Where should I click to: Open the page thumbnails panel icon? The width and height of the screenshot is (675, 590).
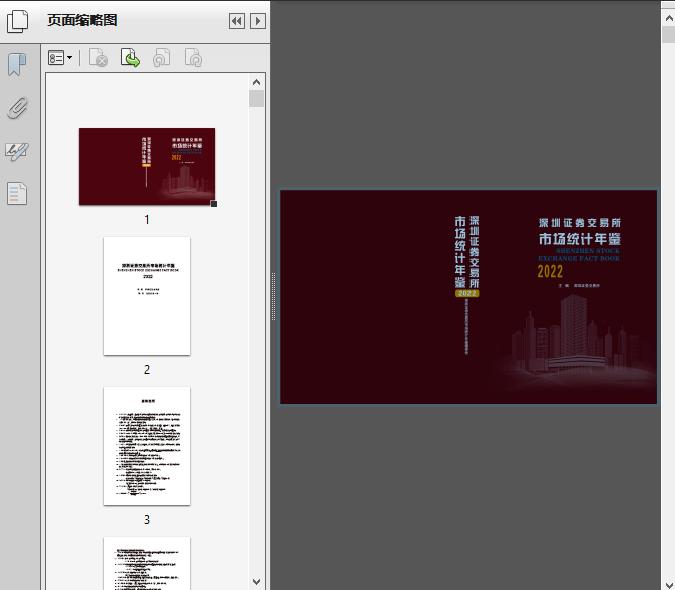17,21
